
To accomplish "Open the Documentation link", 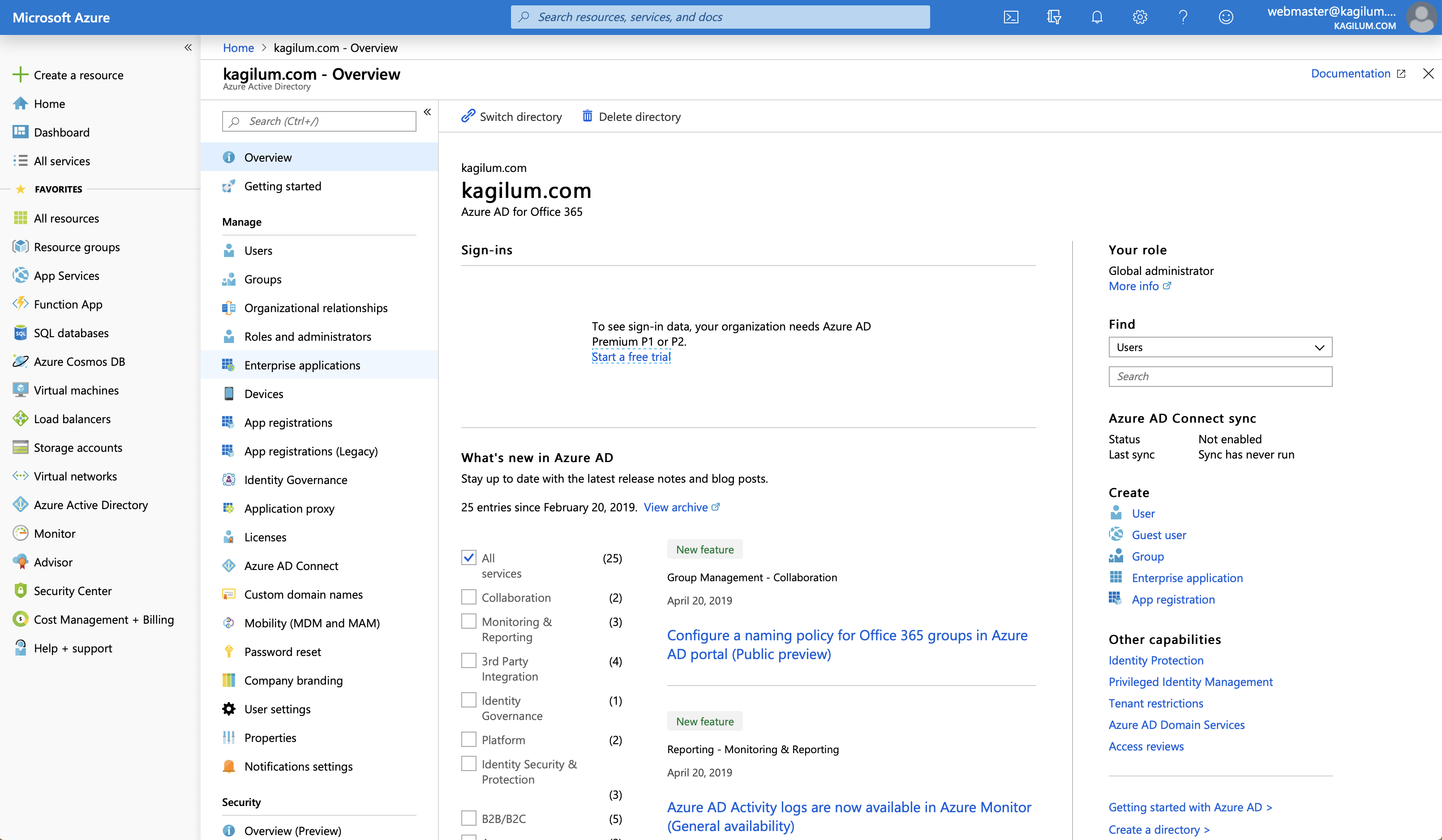I will tap(1357, 73).
